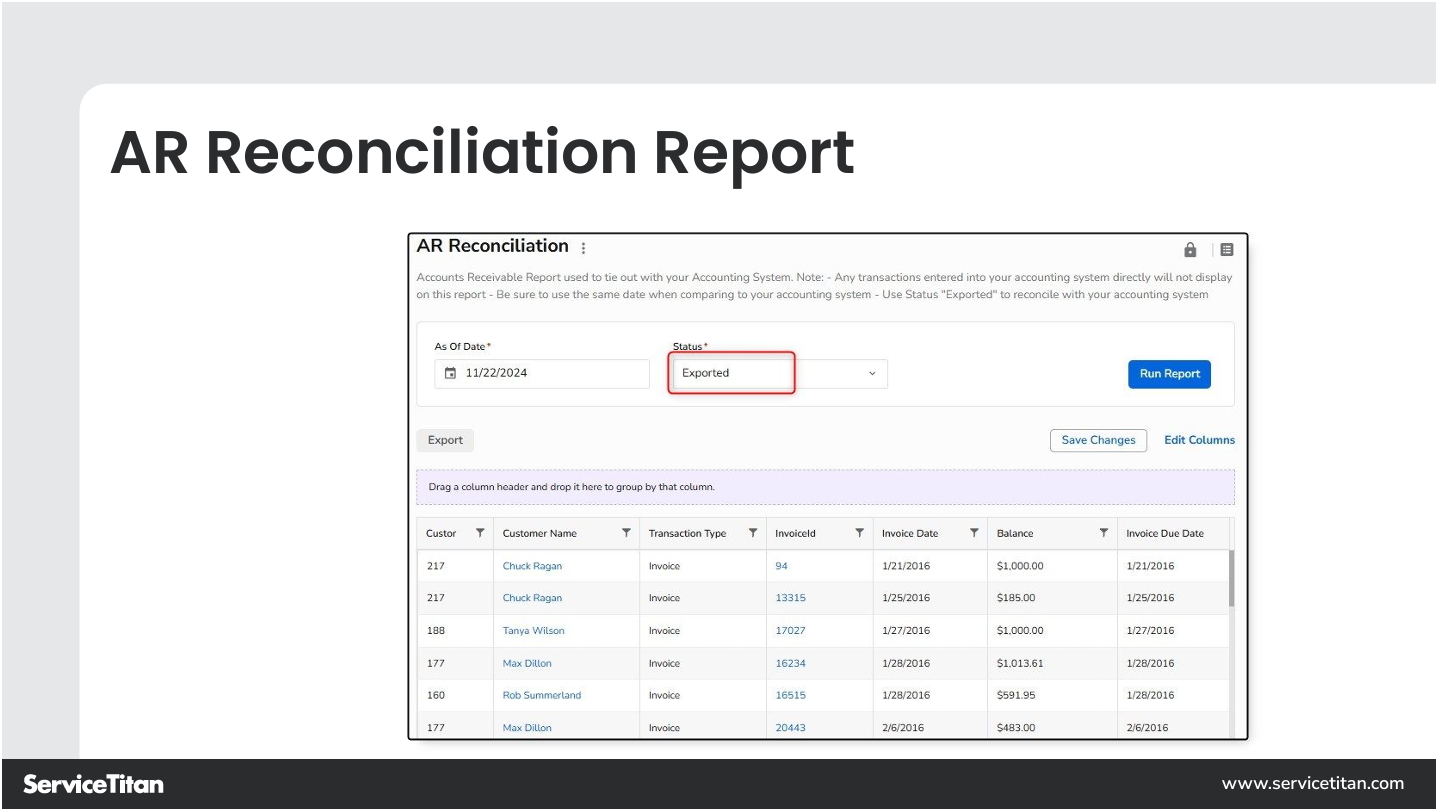The height and width of the screenshot is (811, 1438).
Task: Open the Custor column filter icon
Action: tap(481, 533)
